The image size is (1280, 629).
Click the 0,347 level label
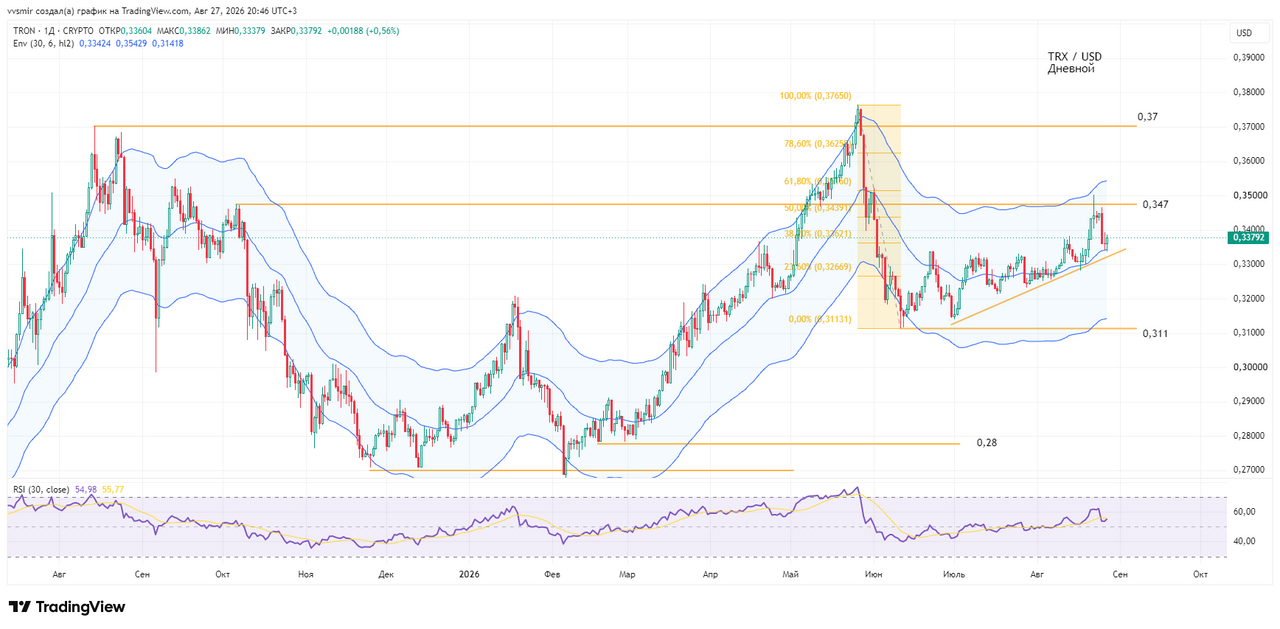click(1155, 204)
